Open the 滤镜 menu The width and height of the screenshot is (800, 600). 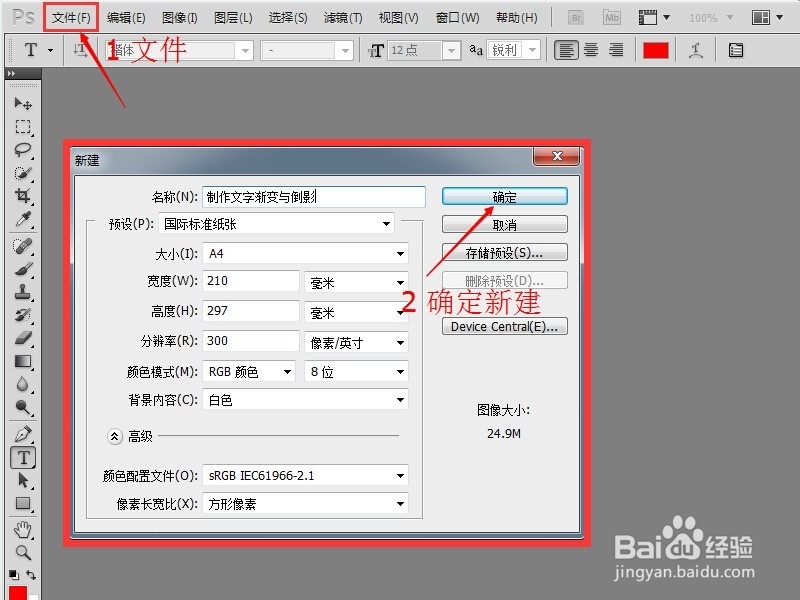click(343, 17)
